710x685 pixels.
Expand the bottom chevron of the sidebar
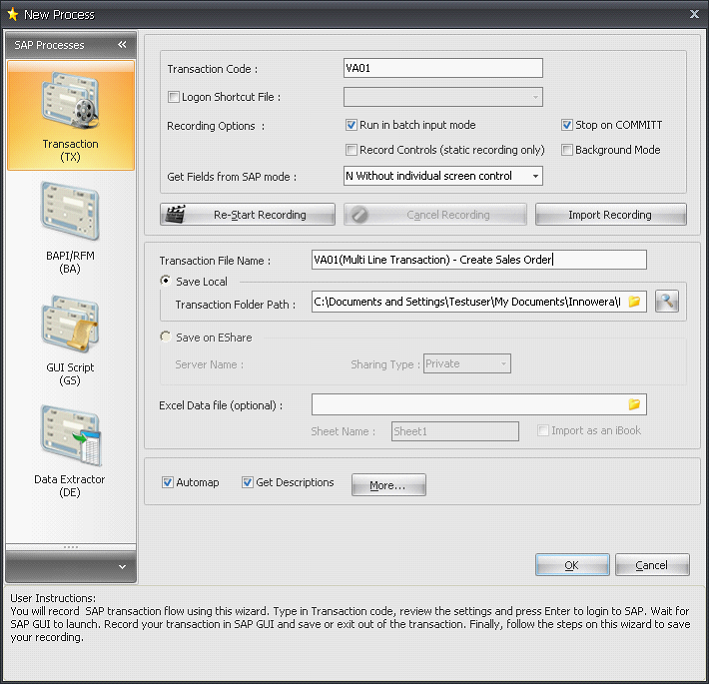(x=122, y=567)
